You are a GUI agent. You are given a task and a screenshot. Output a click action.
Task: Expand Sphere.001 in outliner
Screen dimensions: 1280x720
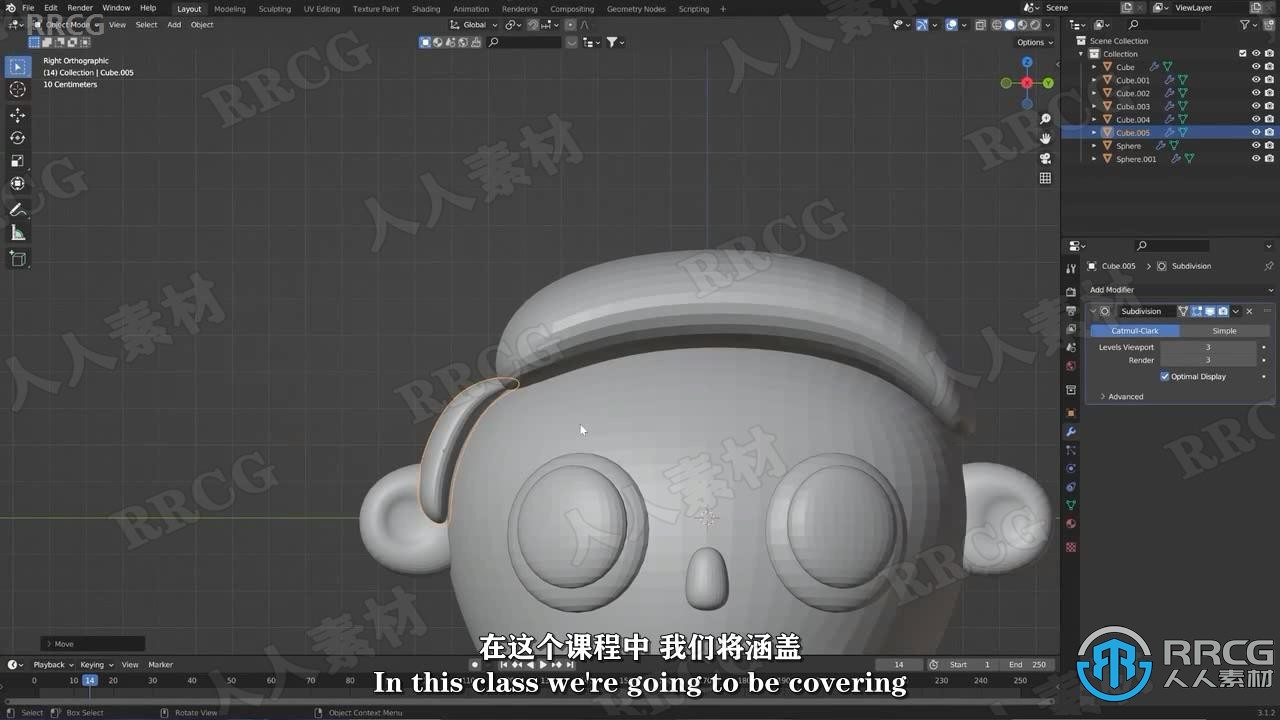[1095, 159]
